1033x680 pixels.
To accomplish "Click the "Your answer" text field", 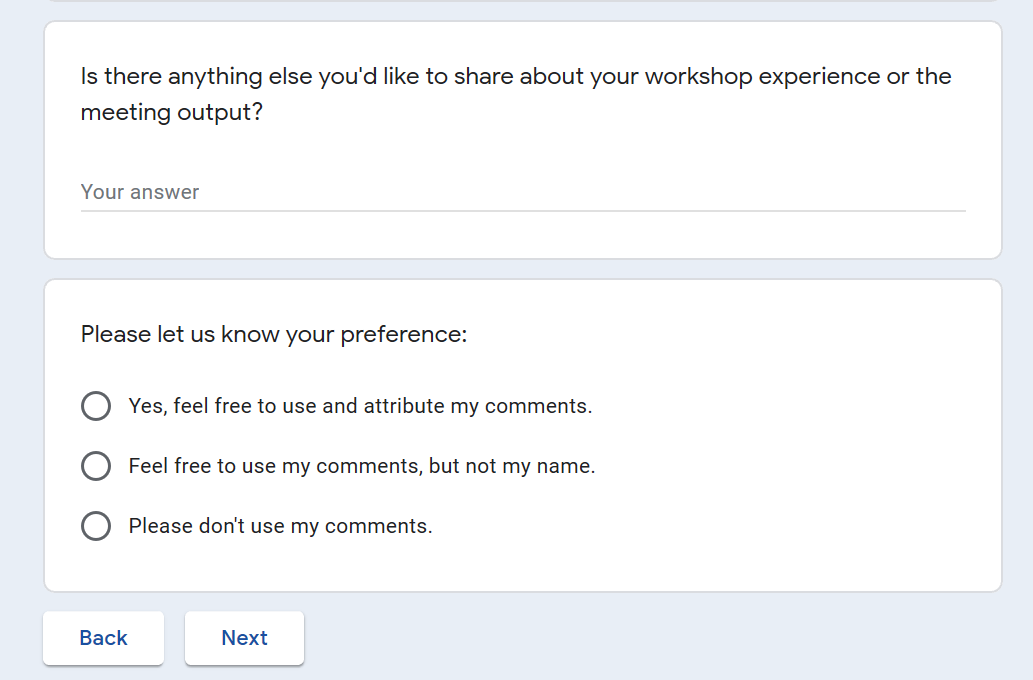I will point(522,192).
